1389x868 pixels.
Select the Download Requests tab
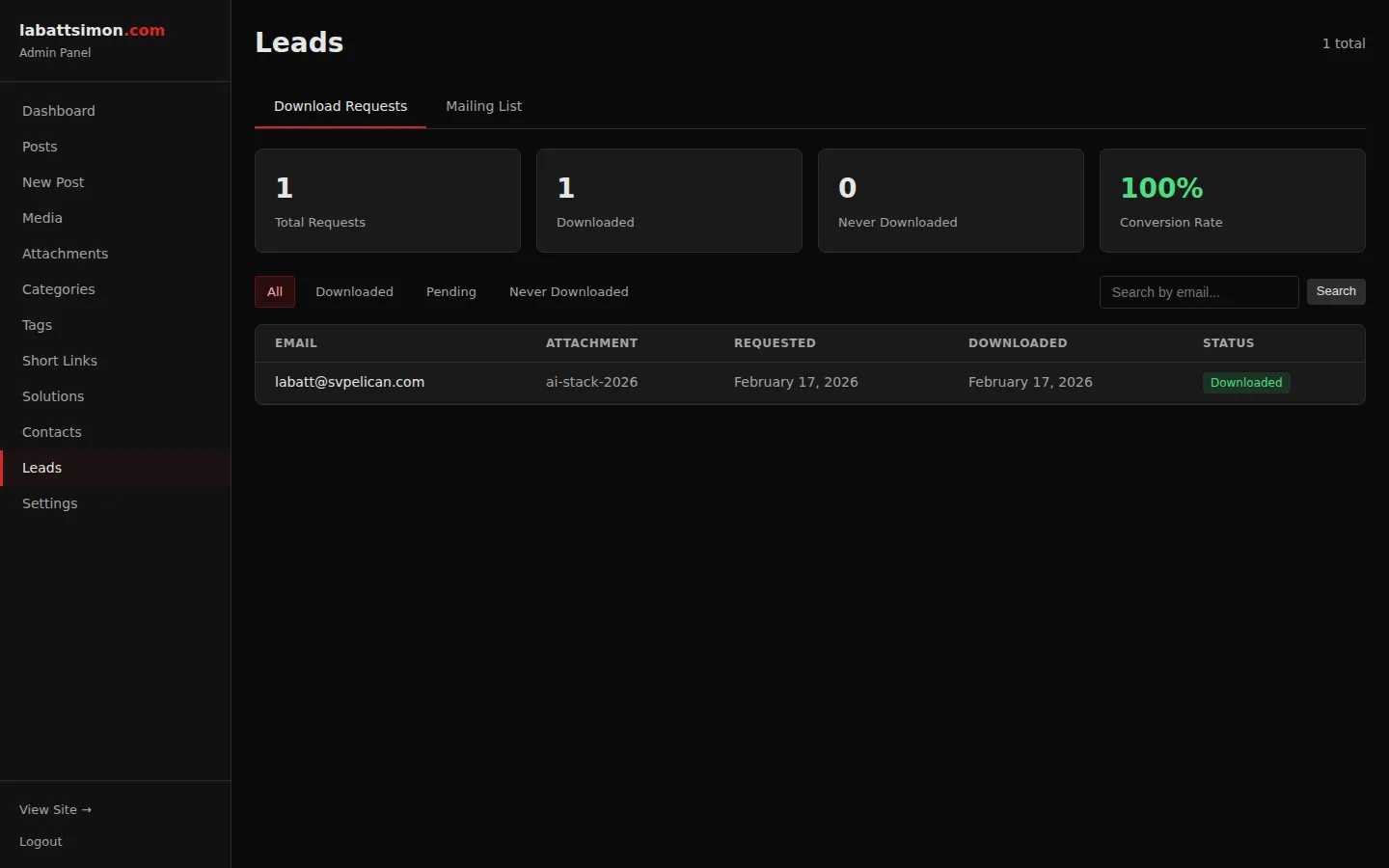(340, 106)
